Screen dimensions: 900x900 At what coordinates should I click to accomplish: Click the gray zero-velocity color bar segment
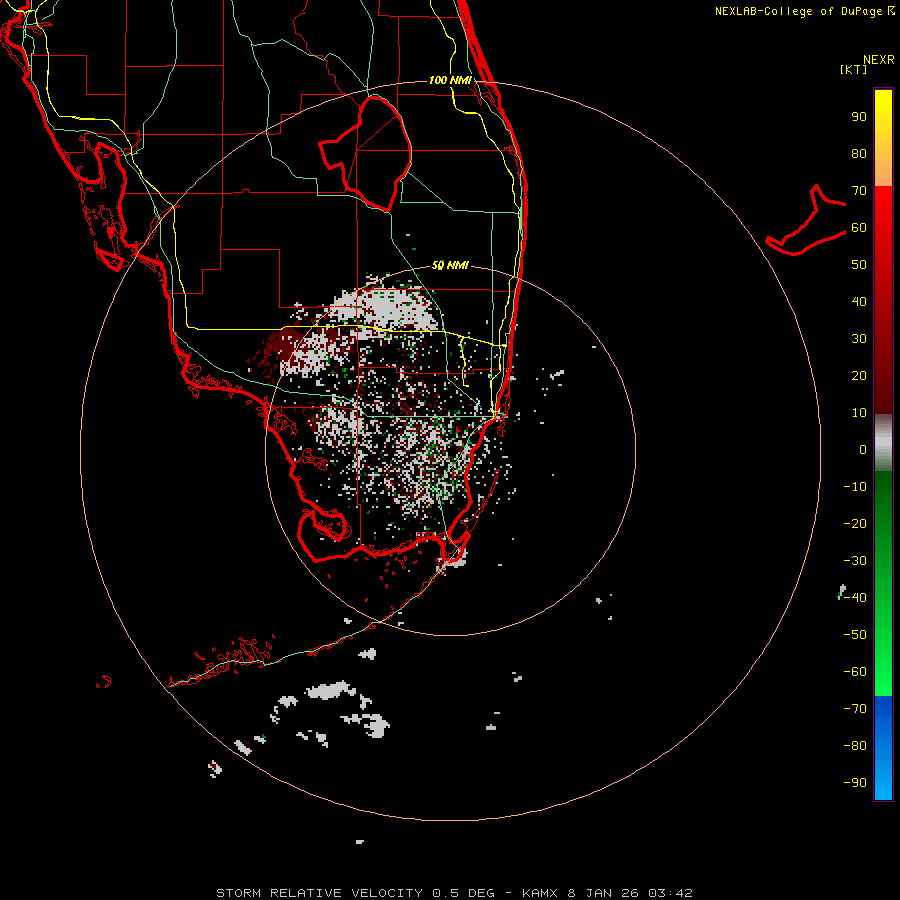click(x=883, y=443)
